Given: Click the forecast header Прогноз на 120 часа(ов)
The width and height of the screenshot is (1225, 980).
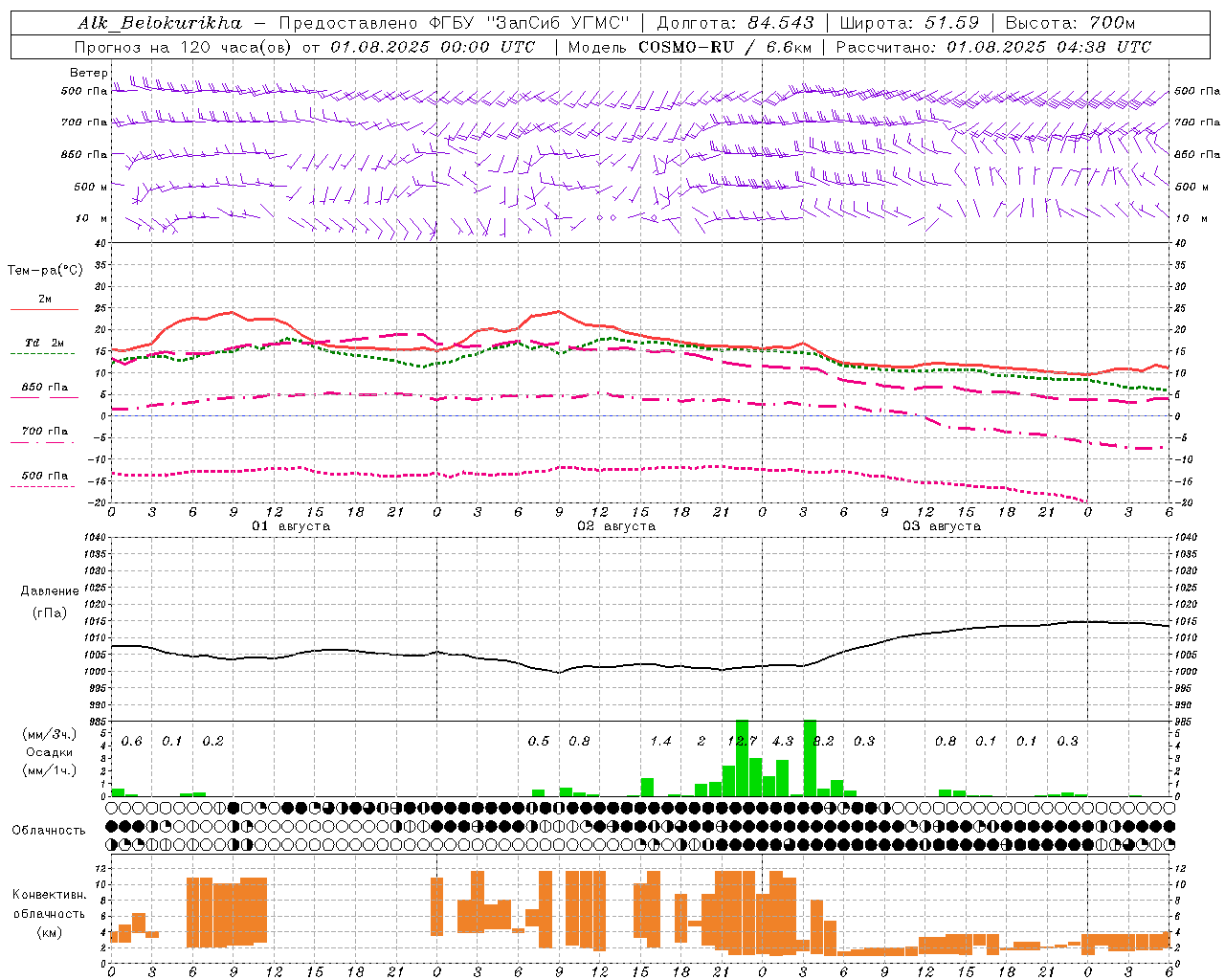Looking at the screenshot, I should coord(185,47).
